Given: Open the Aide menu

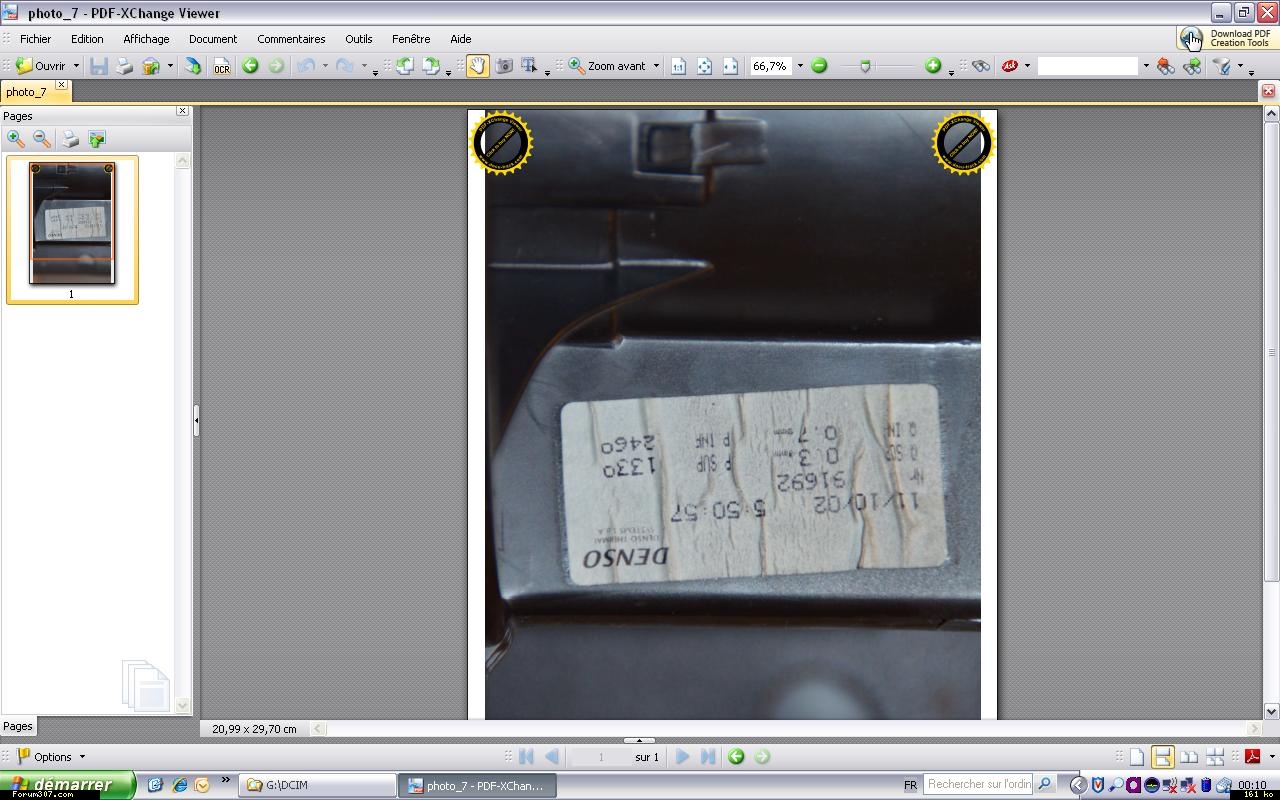Looking at the screenshot, I should 461,39.
